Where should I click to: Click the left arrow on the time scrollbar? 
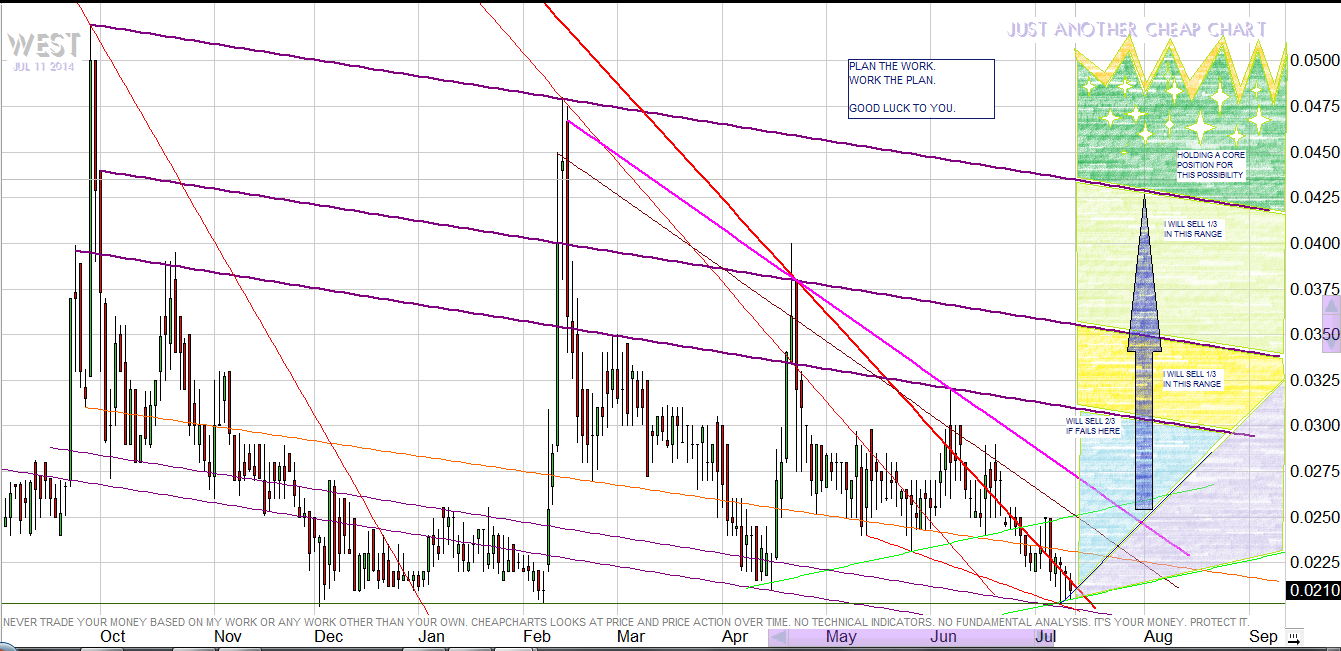777,638
